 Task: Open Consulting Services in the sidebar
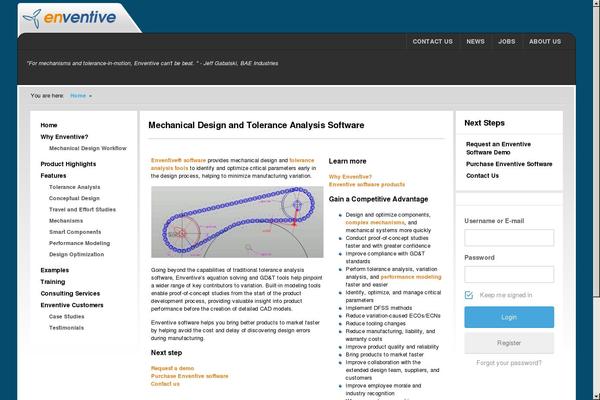70,294
